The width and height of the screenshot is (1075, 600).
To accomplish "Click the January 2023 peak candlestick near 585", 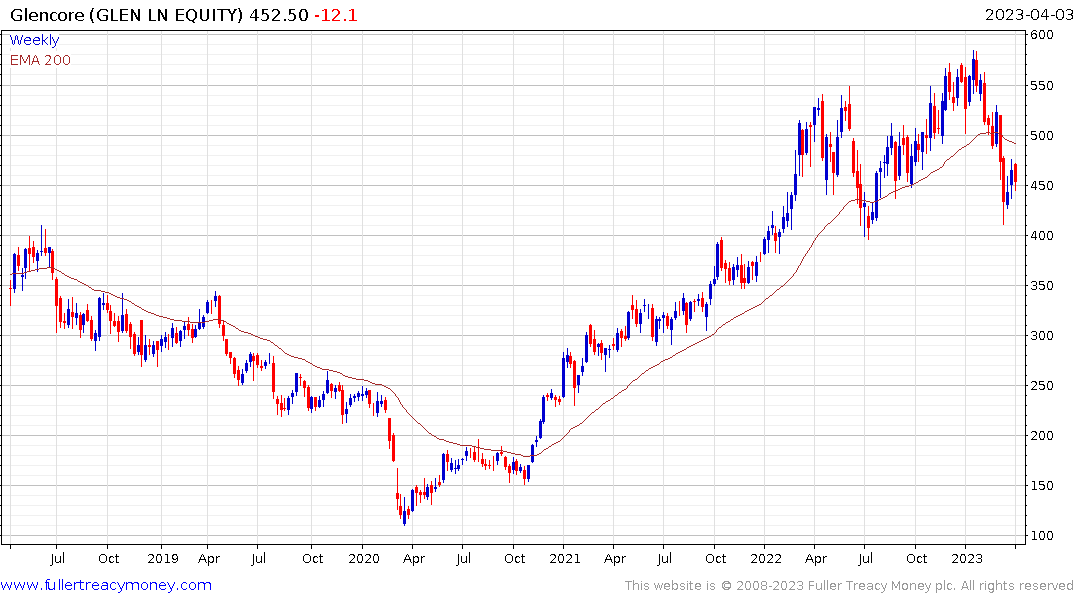I will tap(974, 71).
